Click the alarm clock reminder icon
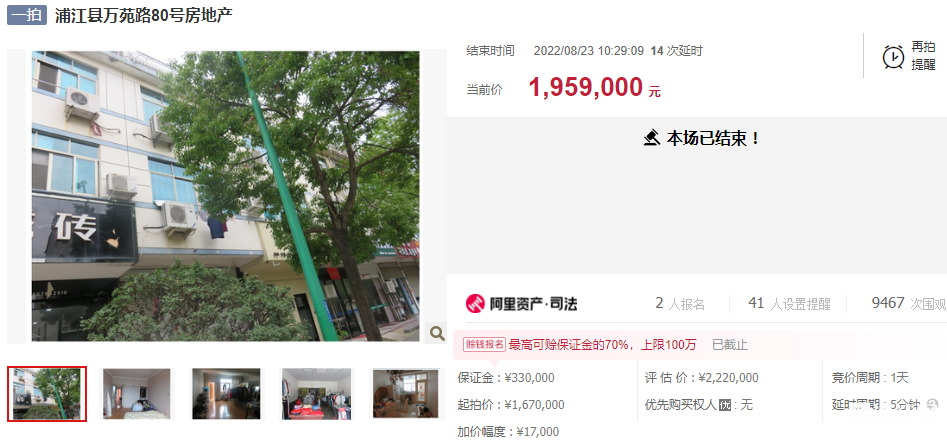Screen dimensions: 947x442 tap(893, 57)
